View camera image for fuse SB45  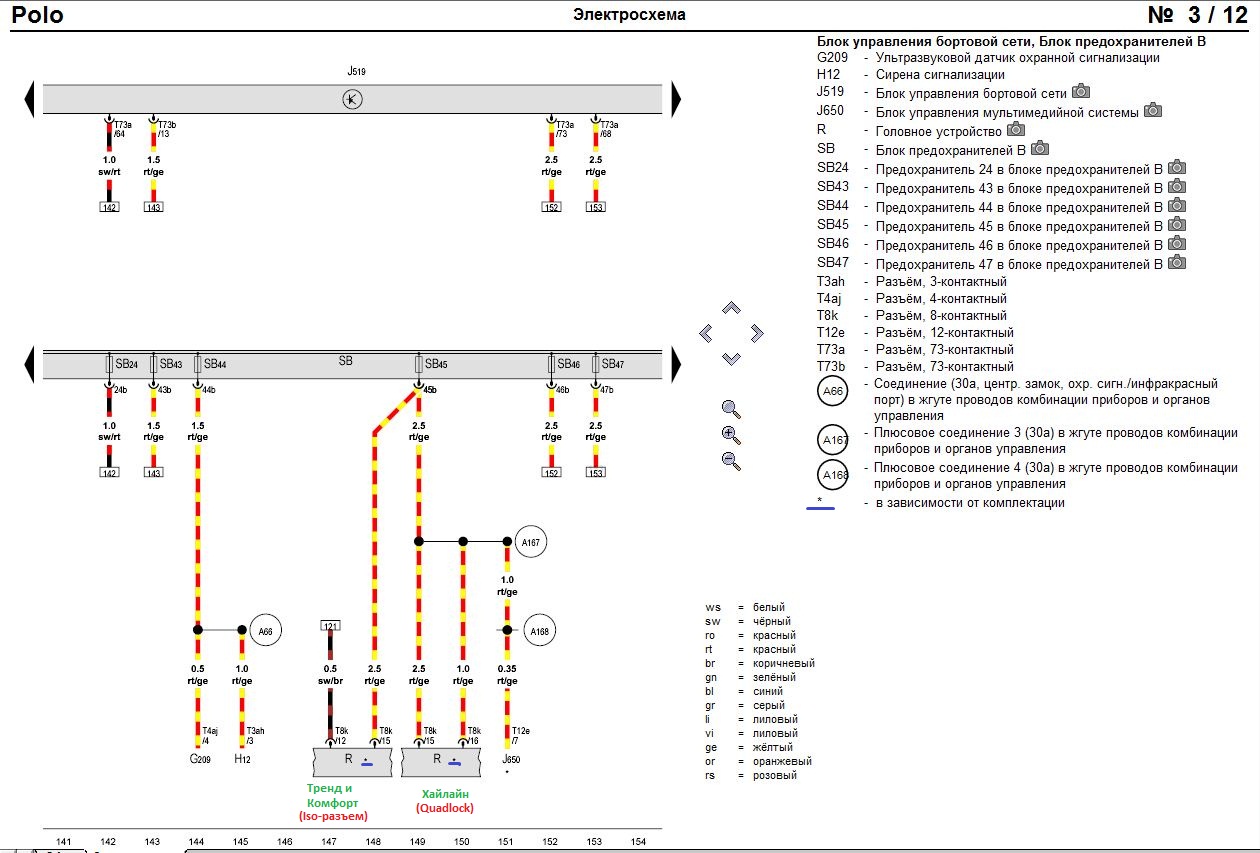(1177, 225)
